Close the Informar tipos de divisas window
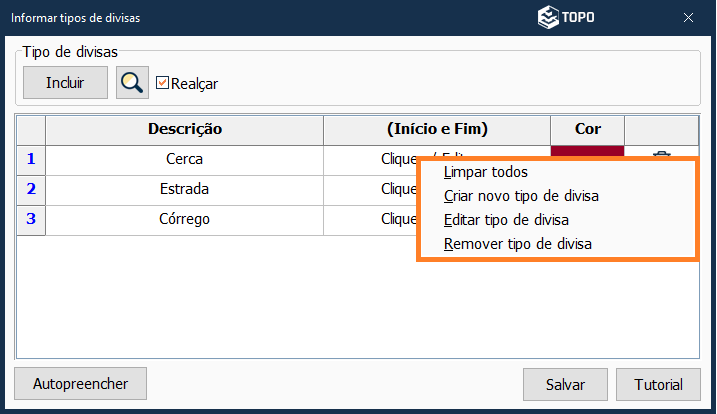The image size is (717, 414). [689, 17]
